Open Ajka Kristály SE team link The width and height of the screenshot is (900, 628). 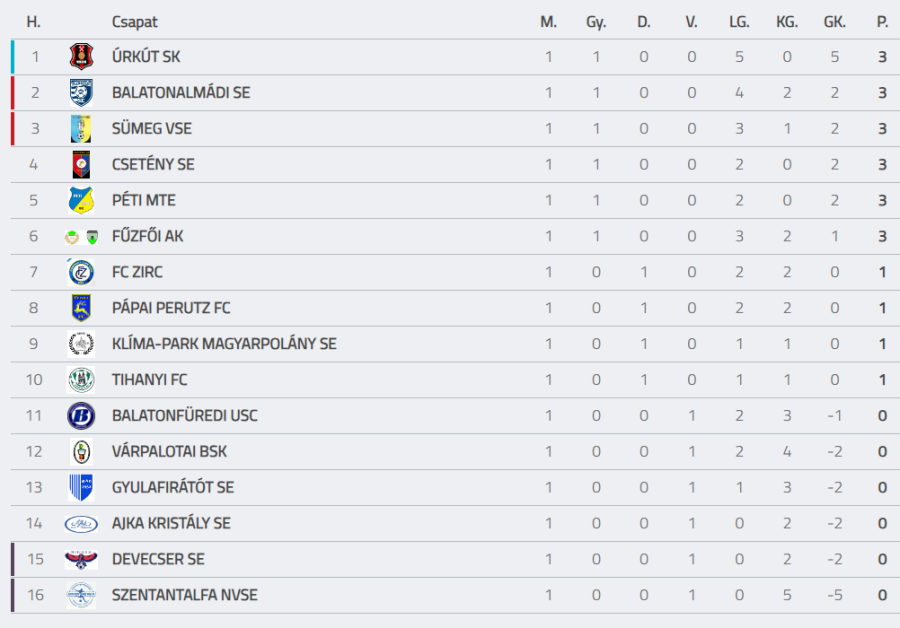pyautogui.click(x=171, y=523)
